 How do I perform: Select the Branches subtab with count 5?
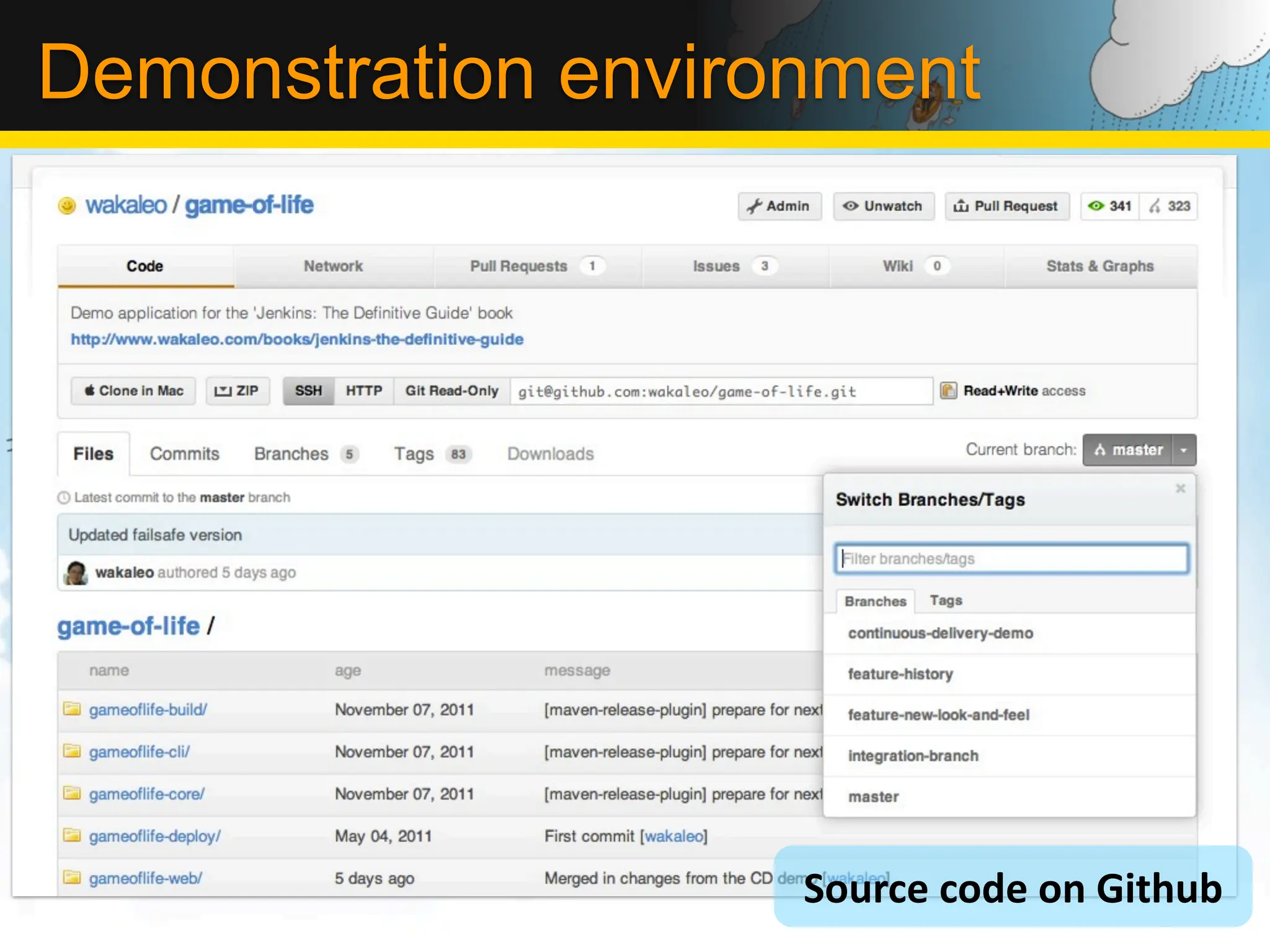(x=306, y=454)
